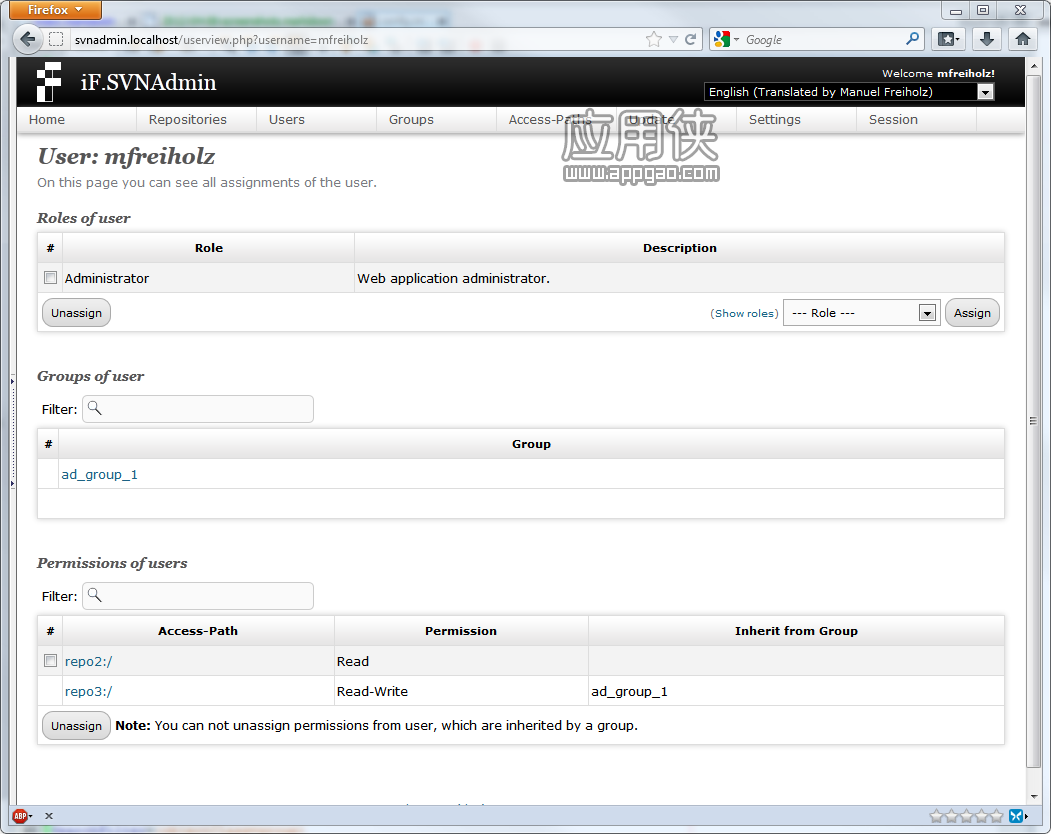
Task: Click the Show roles link
Action: [744, 313]
